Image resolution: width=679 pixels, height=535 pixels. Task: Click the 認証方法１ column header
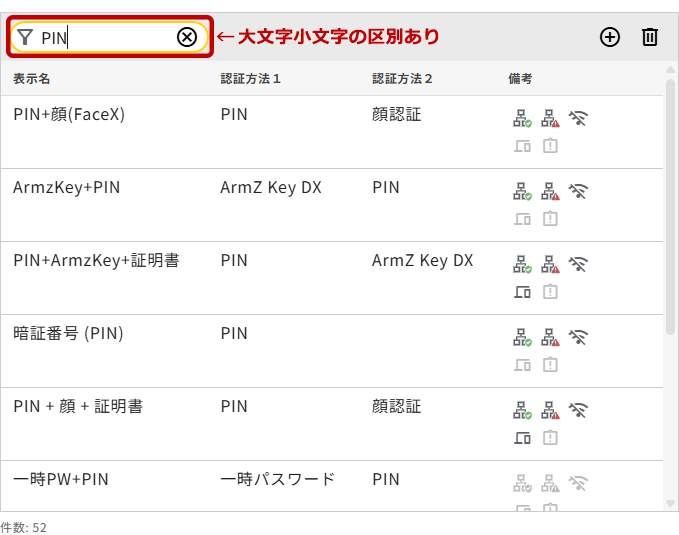tap(250, 78)
